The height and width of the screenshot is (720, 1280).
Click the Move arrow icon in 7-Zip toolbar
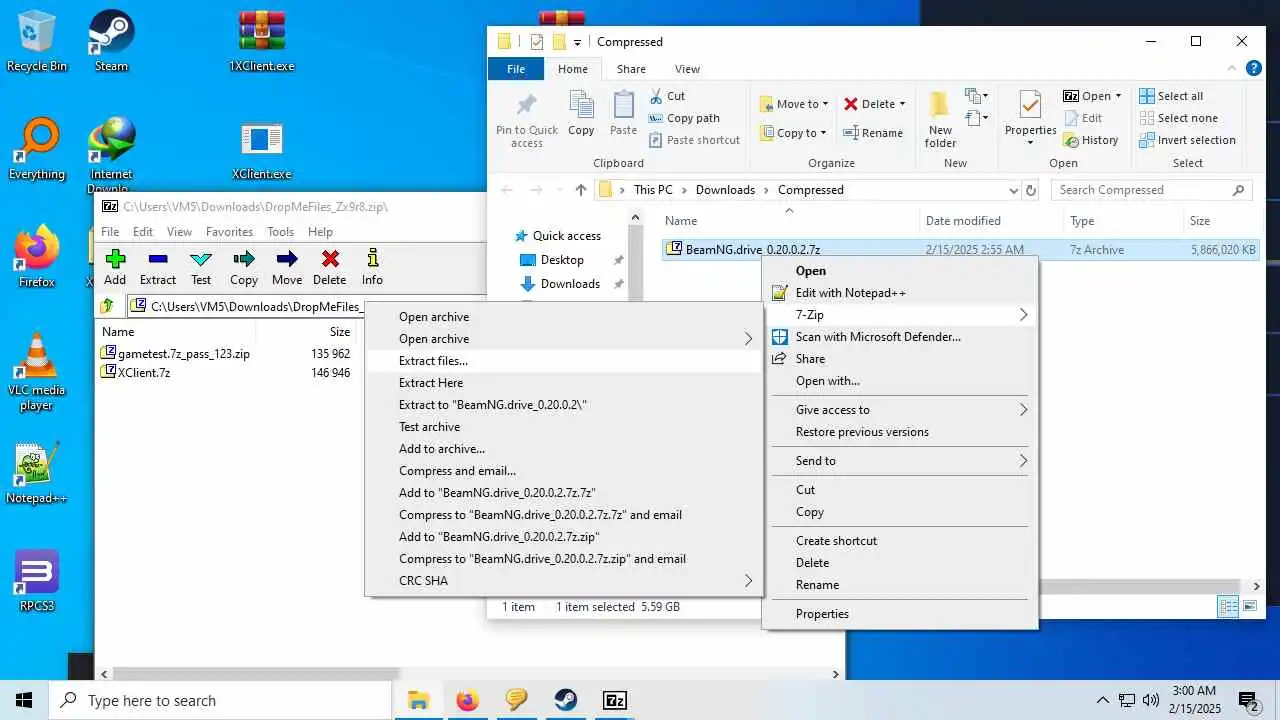tap(287, 260)
